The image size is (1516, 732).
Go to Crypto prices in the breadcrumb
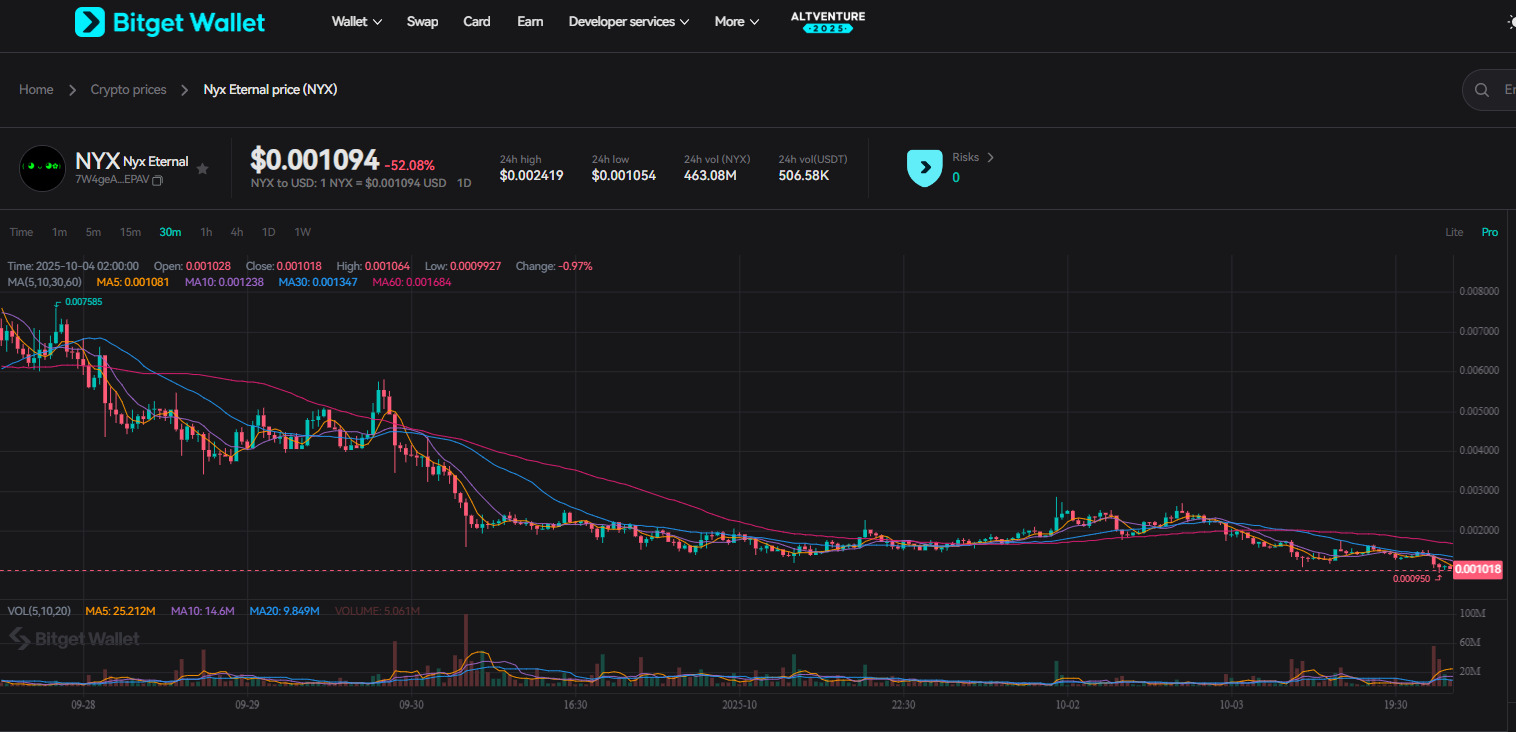129,90
